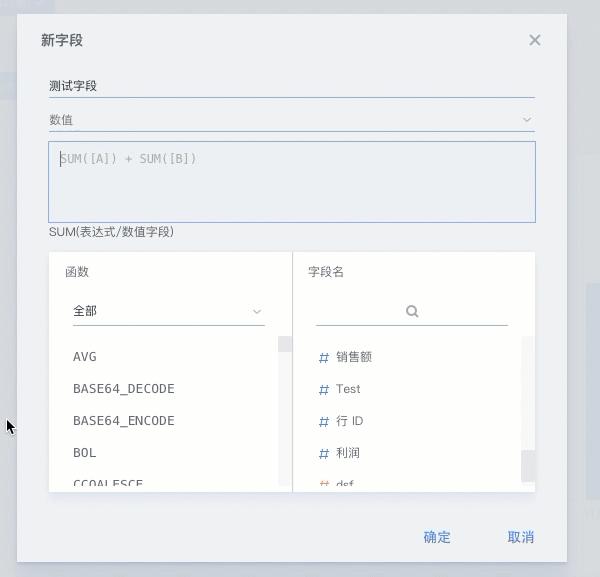
Task: Confirm with the 确定 button
Action: click(x=437, y=537)
